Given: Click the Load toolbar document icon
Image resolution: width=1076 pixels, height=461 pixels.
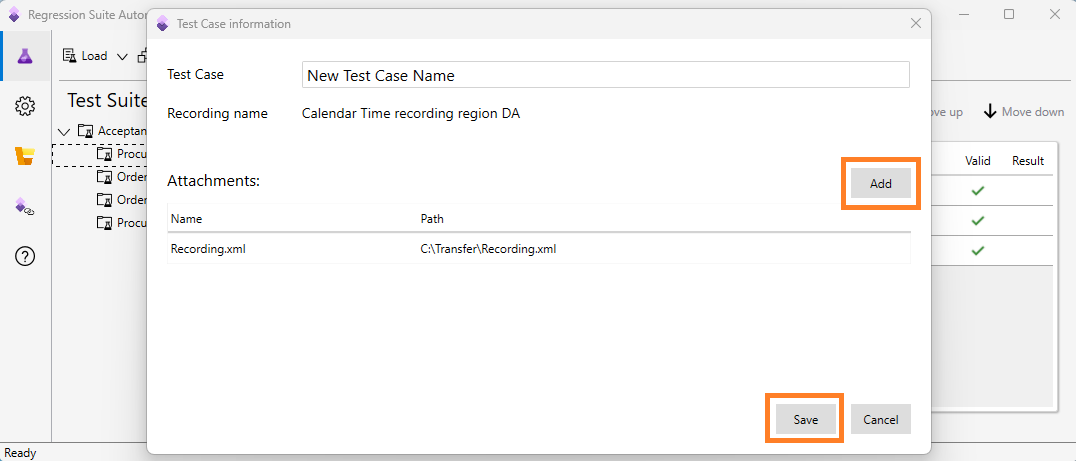Looking at the screenshot, I should coord(70,56).
